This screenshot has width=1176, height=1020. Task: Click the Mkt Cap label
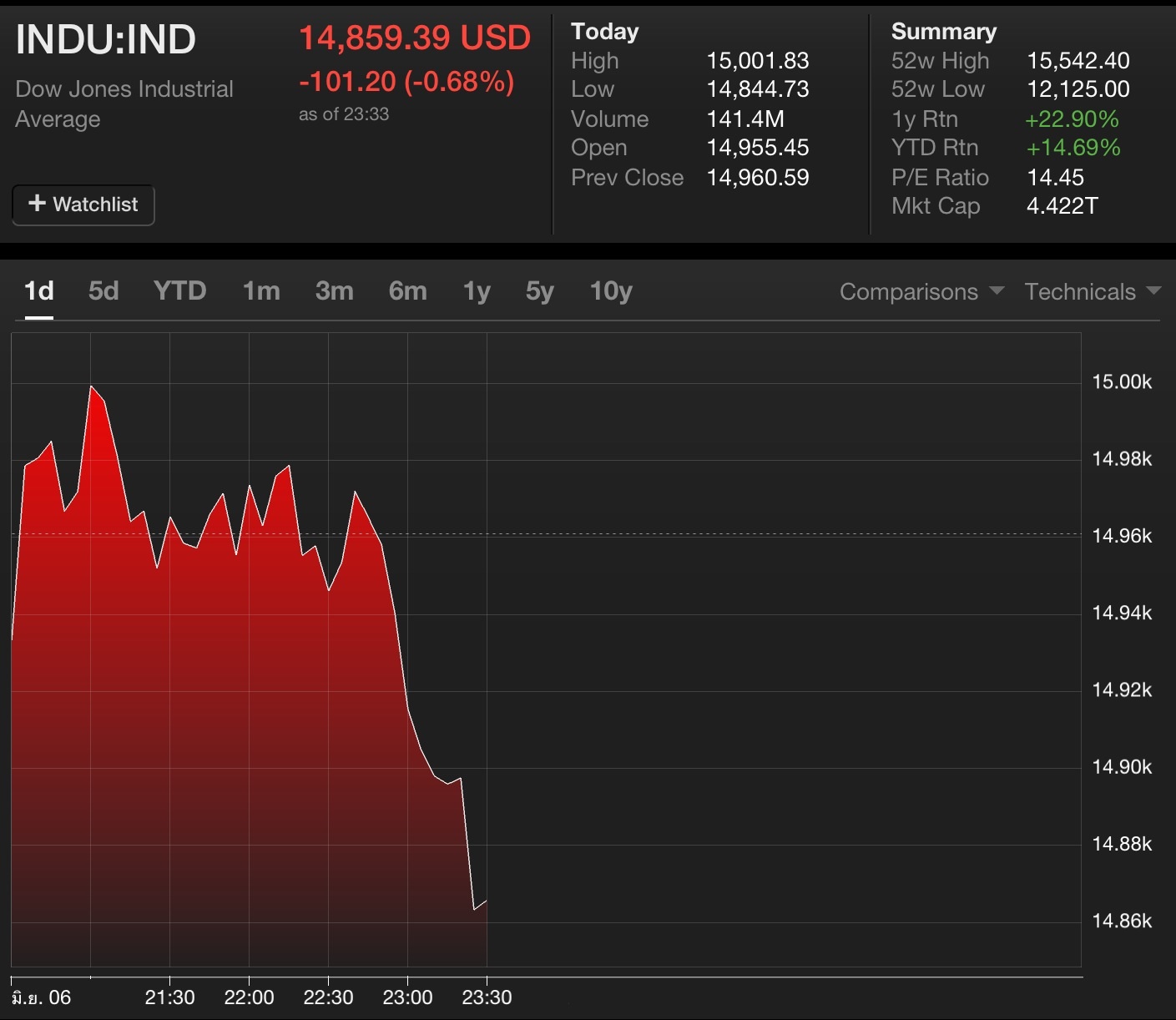pos(936,206)
